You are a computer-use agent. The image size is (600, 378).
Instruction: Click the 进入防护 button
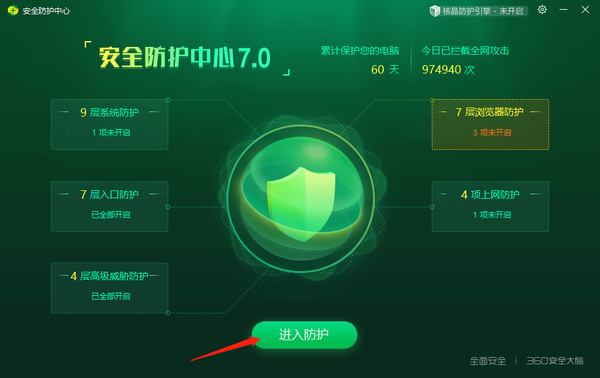tap(304, 335)
